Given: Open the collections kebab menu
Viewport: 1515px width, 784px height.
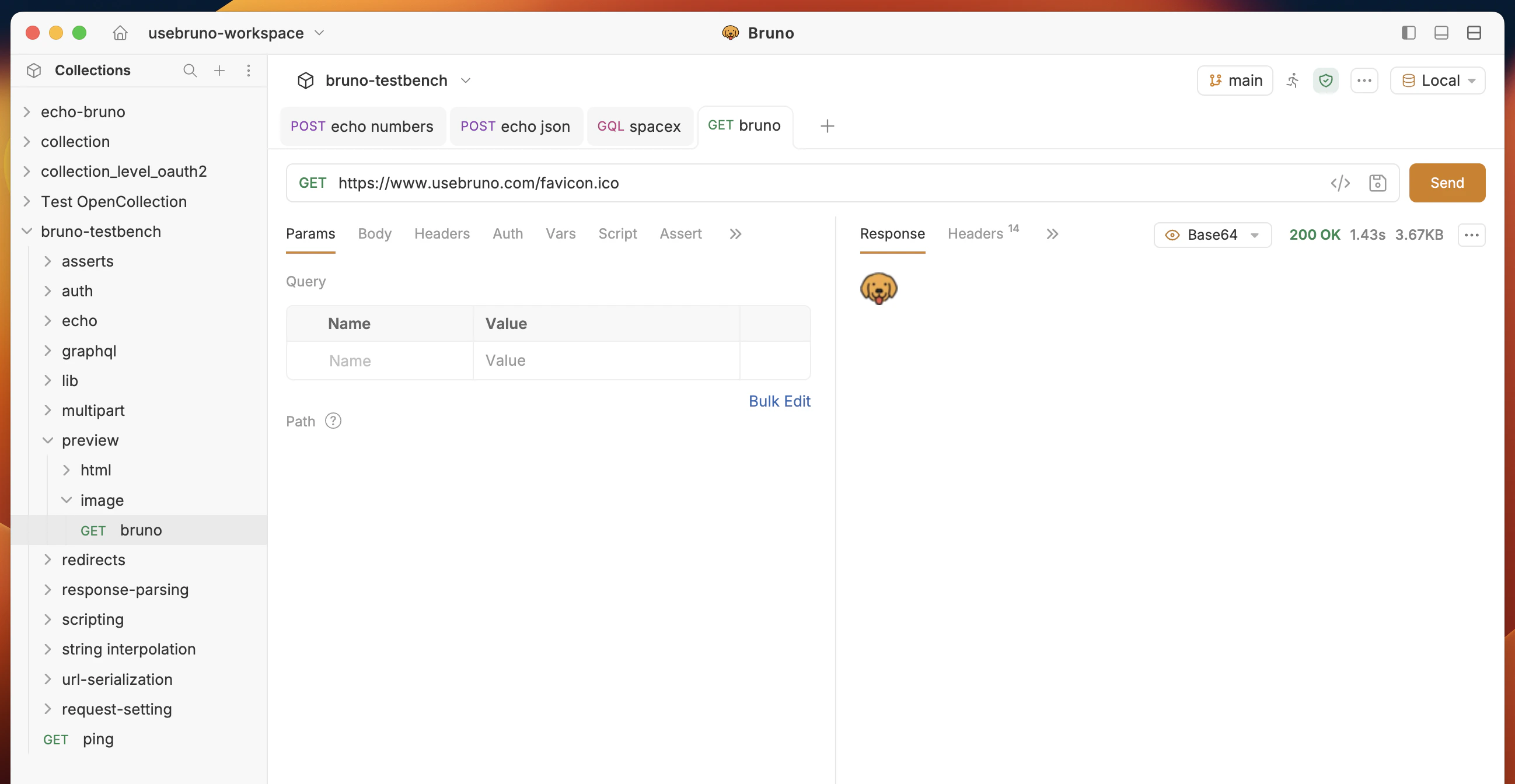Looking at the screenshot, I should [x=249, y=71].
